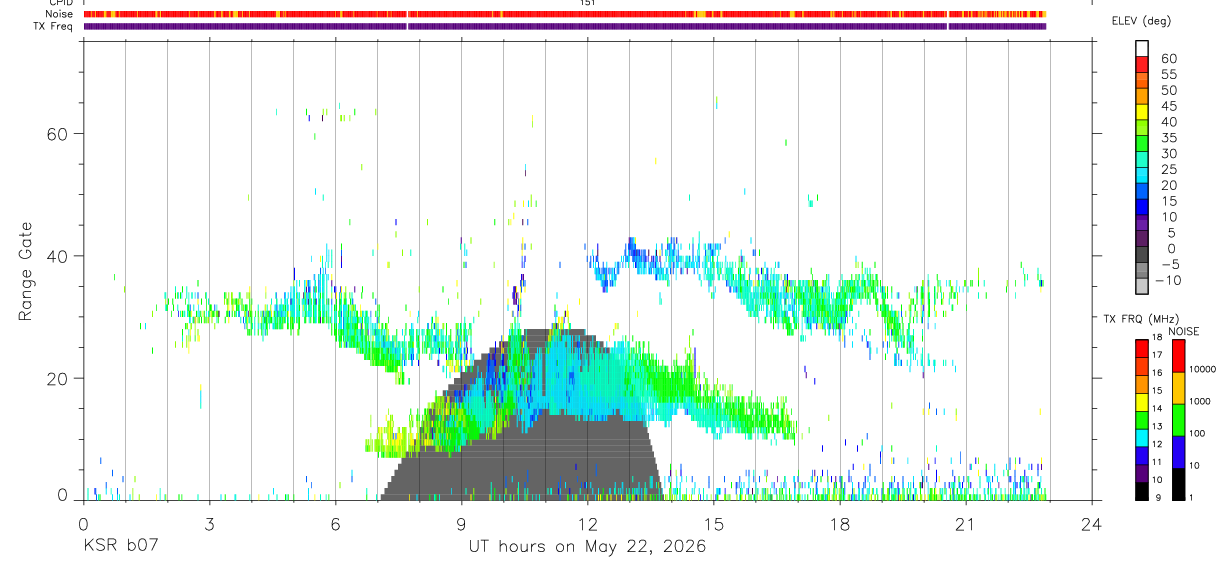1228x567 pixels.
Task: Click the '14' label in TX FRQ legend
Action: click(1156, 408)
